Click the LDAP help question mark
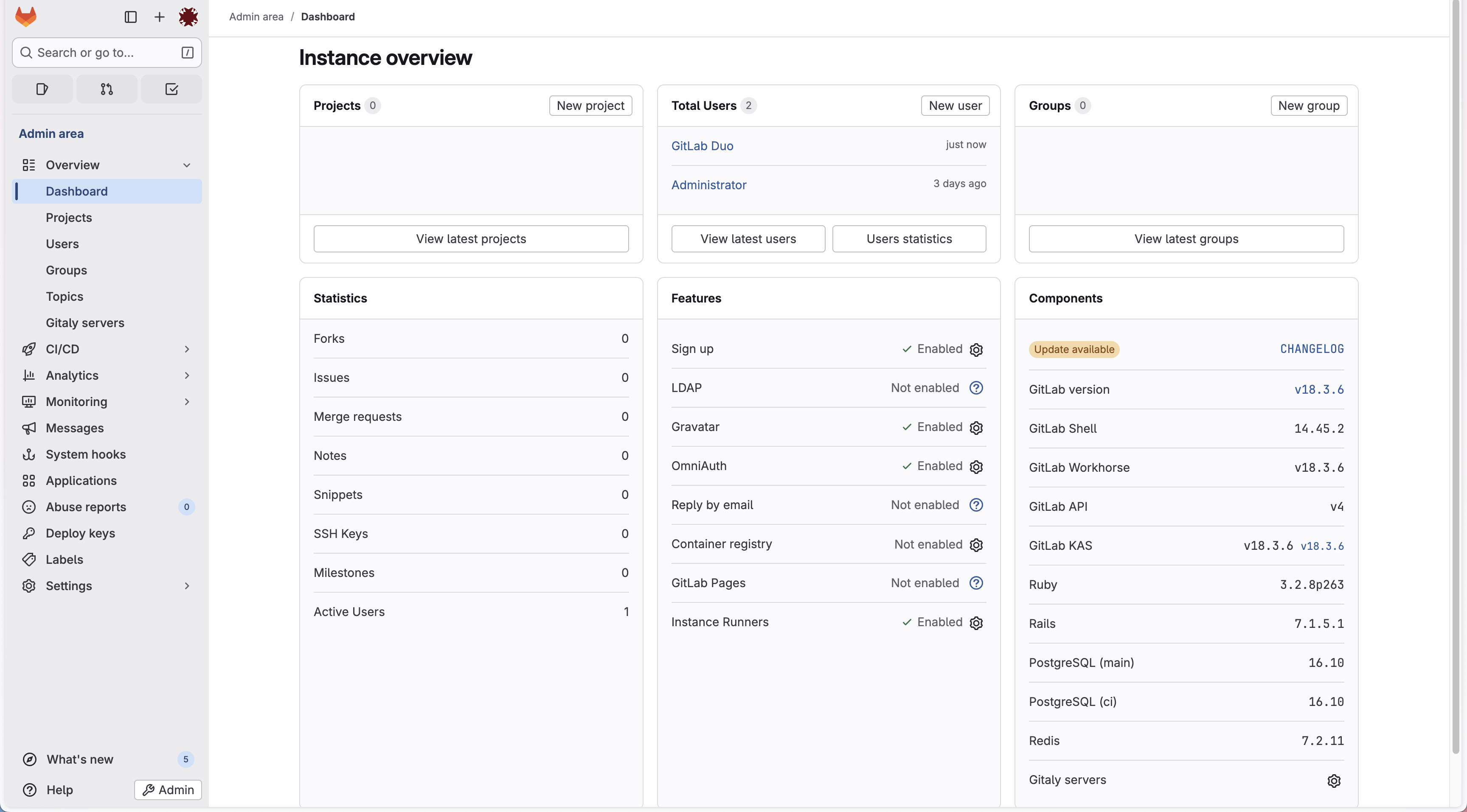 tap(975, 387)
